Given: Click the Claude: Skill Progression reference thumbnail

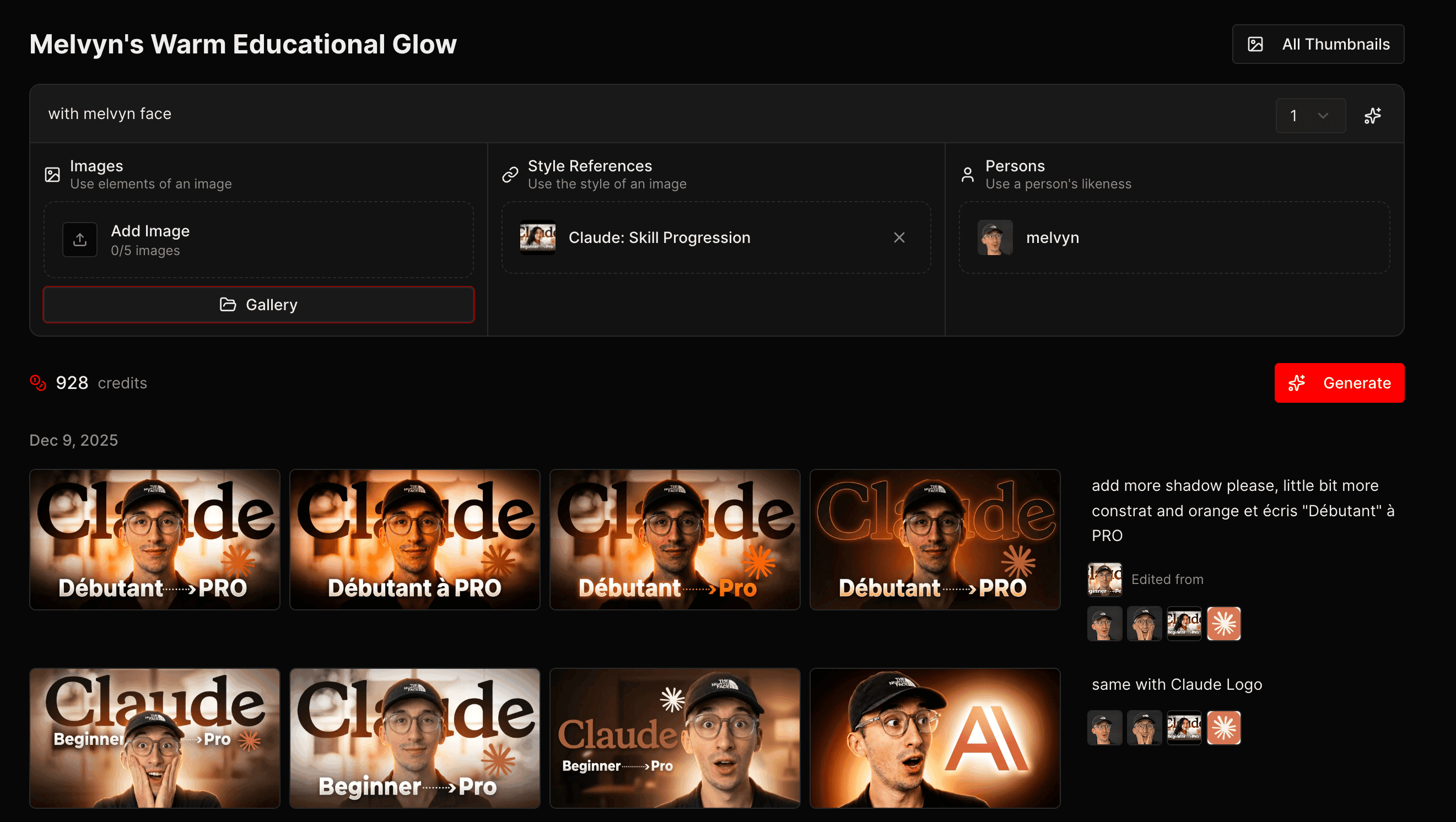Looking at the screenshot, I should point(537,237).
